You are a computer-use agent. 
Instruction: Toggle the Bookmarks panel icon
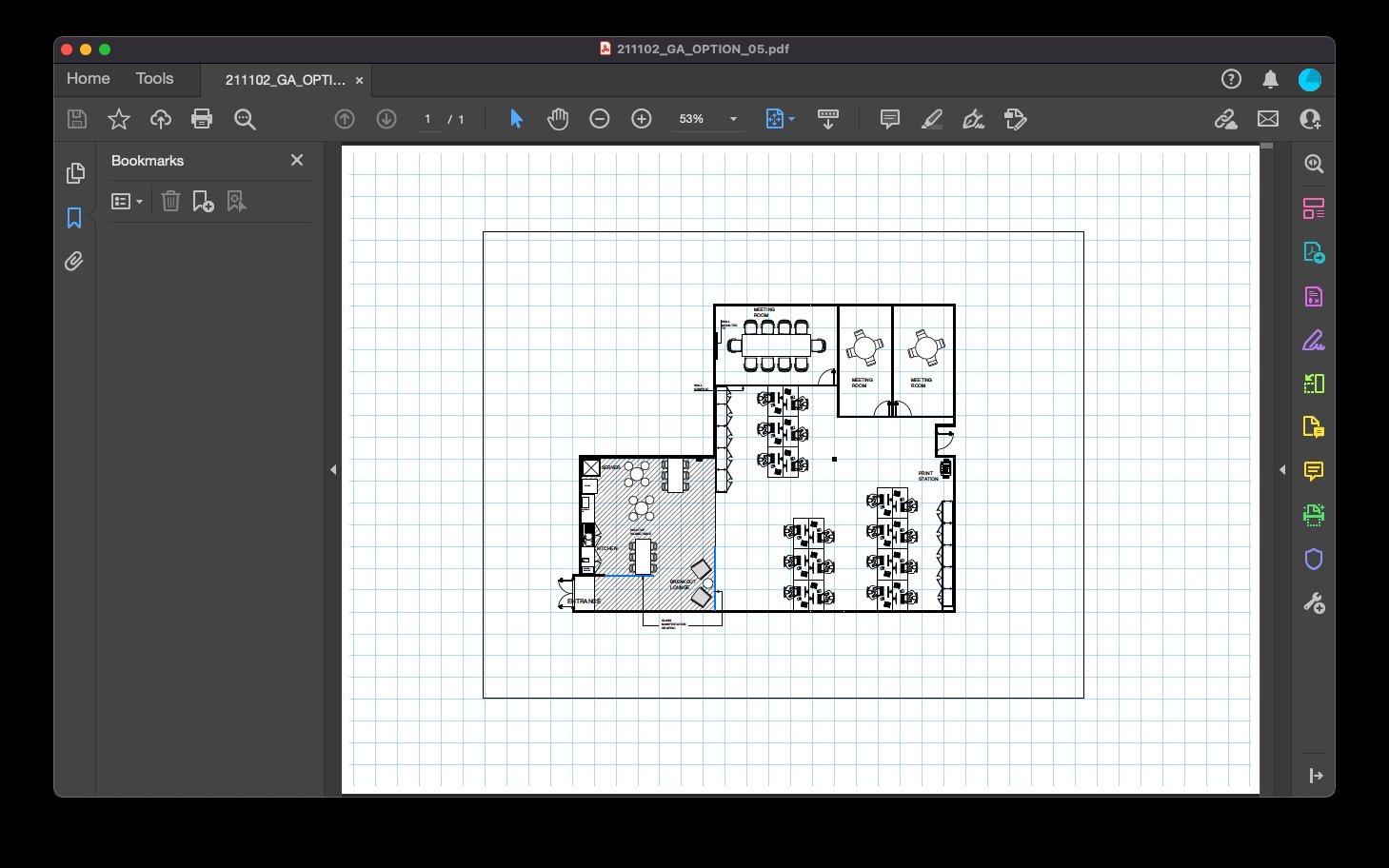[74, 218]
